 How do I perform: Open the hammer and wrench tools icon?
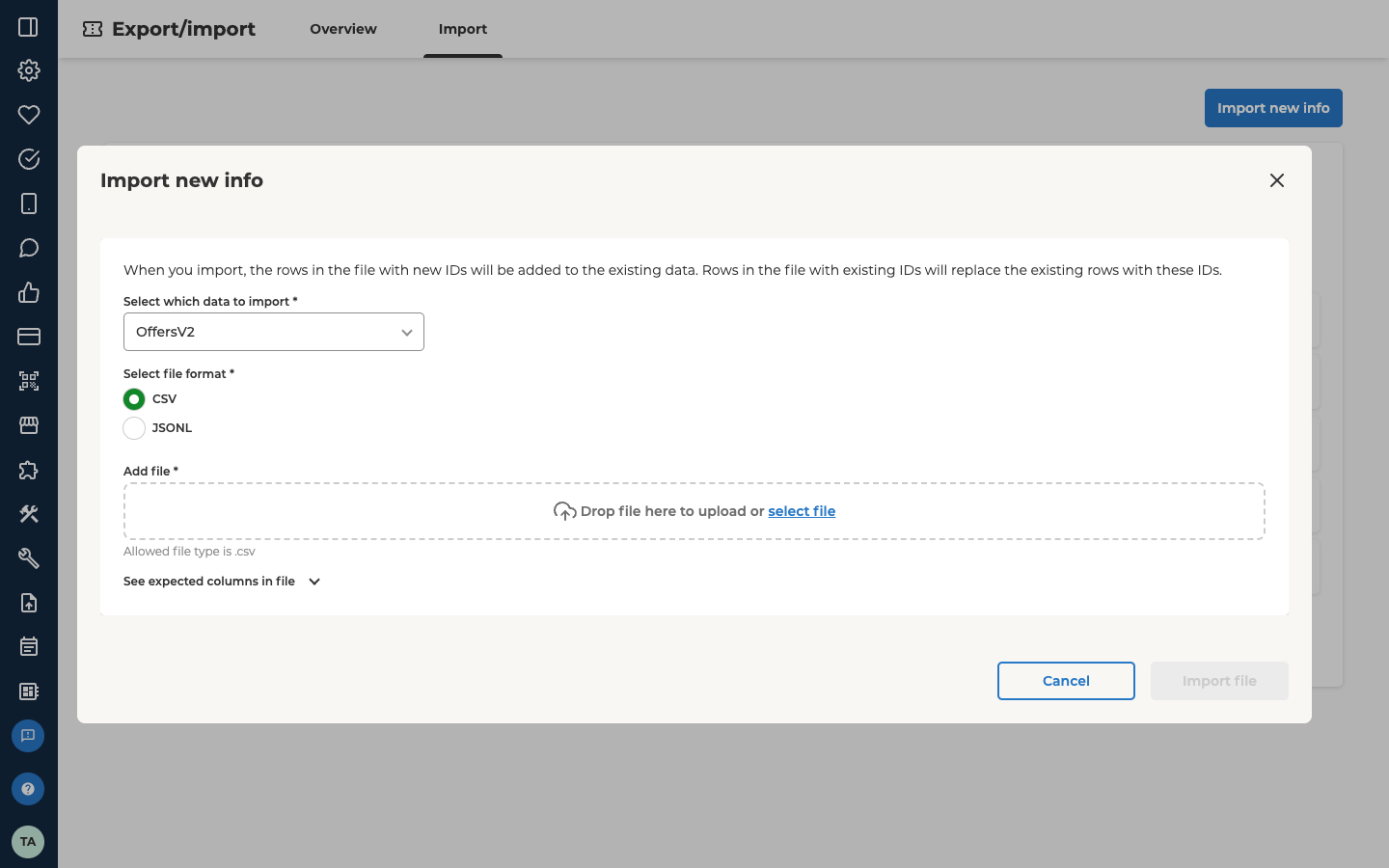pyautogui.click(x=28, y=514)
